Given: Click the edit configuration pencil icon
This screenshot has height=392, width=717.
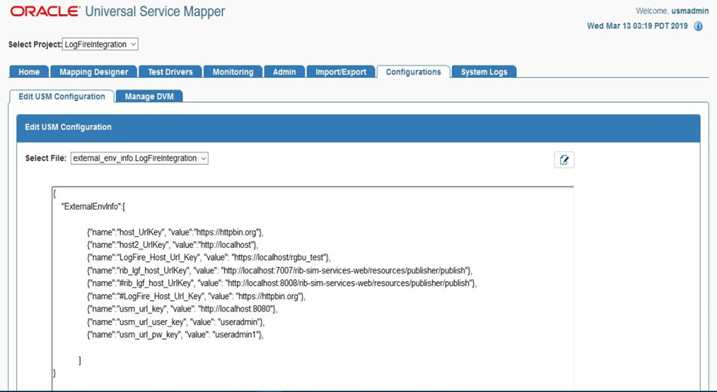Looking at the screenshot, I should click(x=564, y=160).
